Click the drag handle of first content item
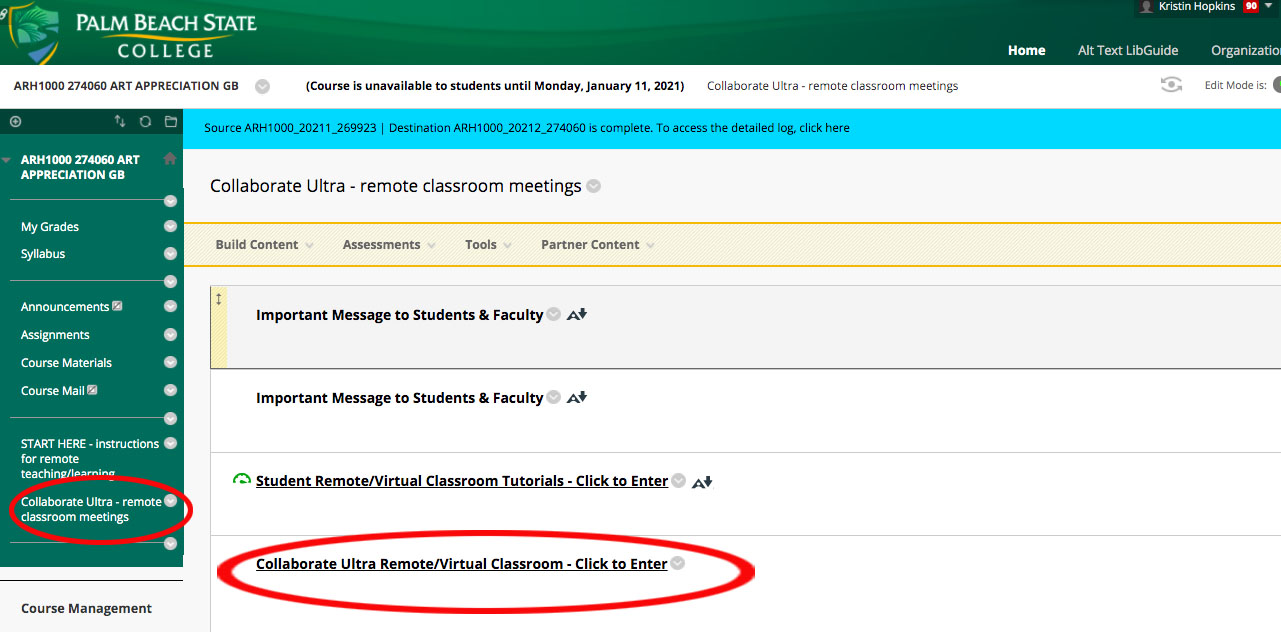 [219, 299]
